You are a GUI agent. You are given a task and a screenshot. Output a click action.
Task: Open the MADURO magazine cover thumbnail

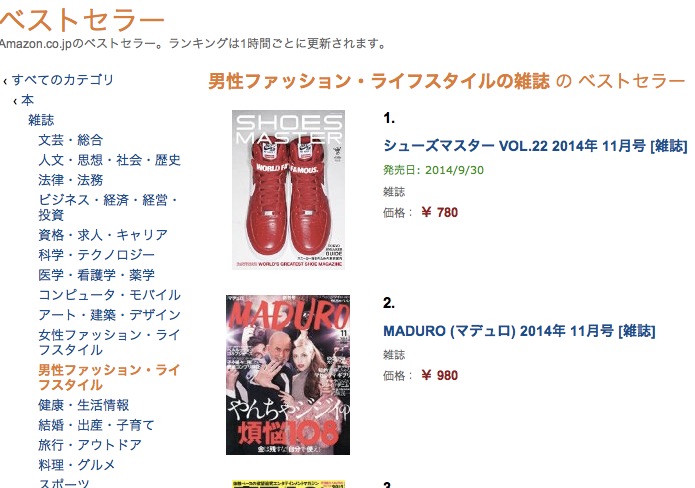click(288, 375)
